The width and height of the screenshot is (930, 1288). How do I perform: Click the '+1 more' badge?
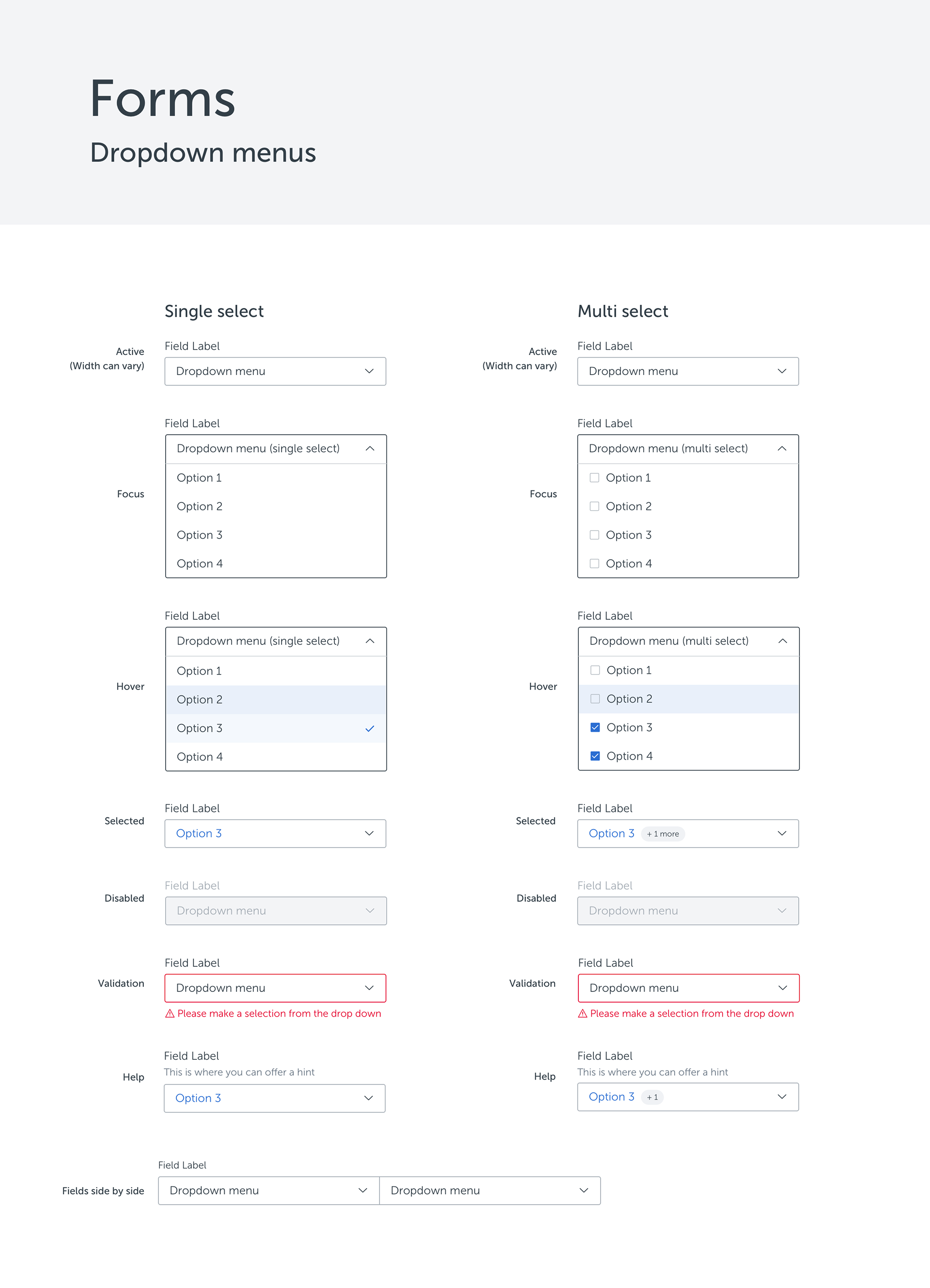click(x=663, y=833)
